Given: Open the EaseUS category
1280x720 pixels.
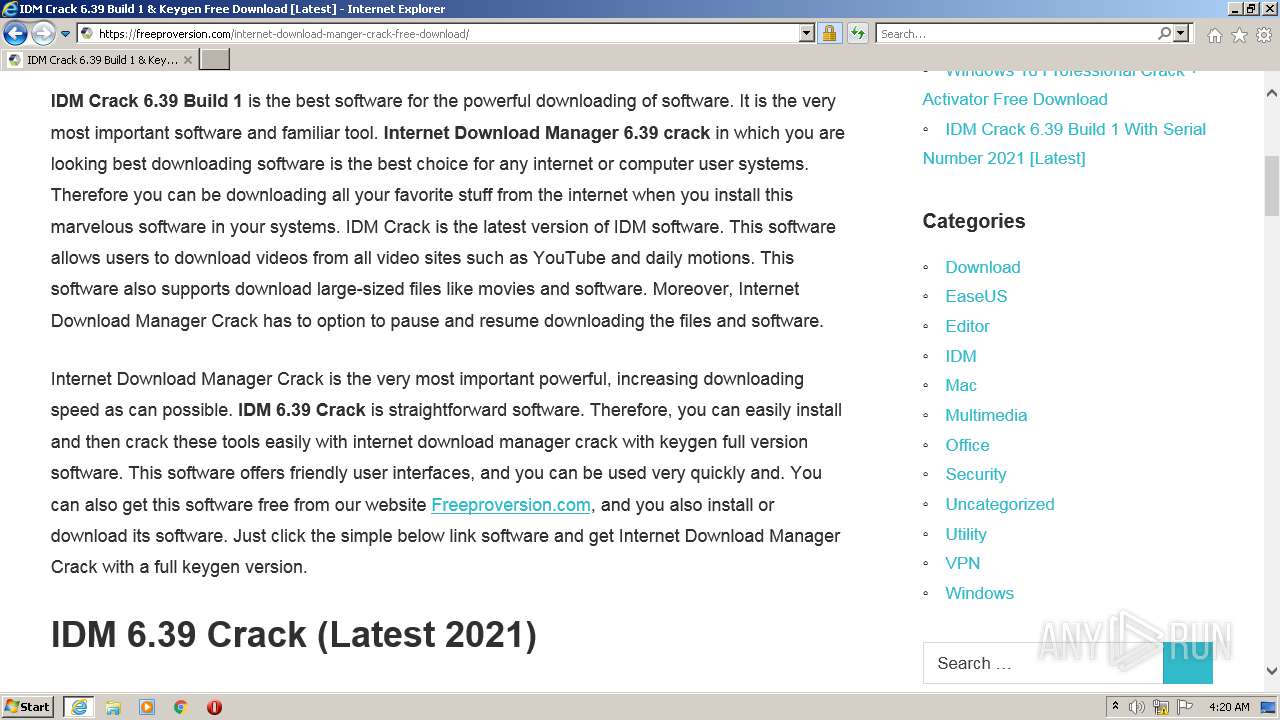Looking at the screenshot, I should 976,296.
